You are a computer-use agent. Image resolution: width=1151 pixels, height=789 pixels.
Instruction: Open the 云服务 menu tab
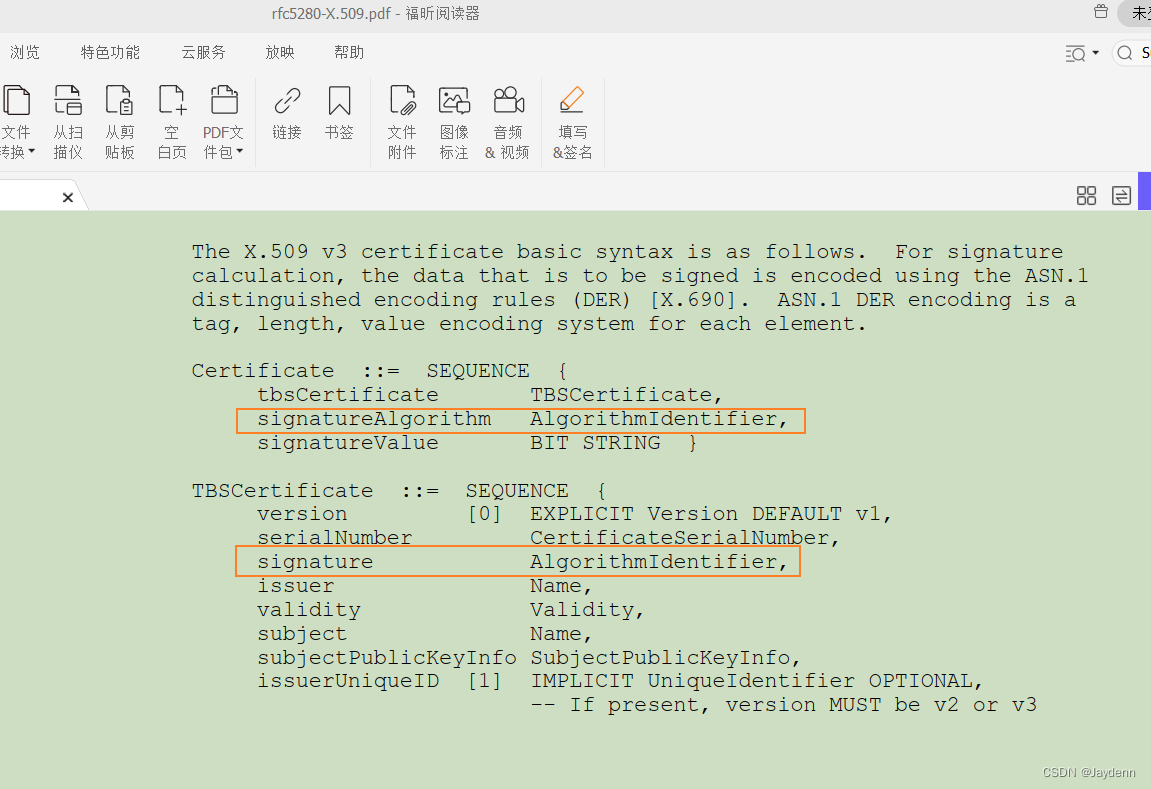pyautogui.click(x=203, y=53)
